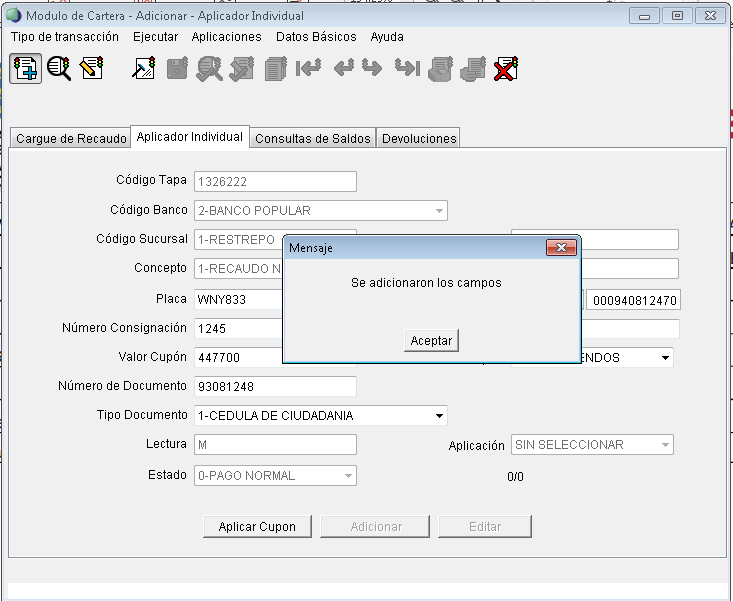Screen dimensions: 733x601
Task: Expand the Código Banco dropdown
Action: coord(439,211)
